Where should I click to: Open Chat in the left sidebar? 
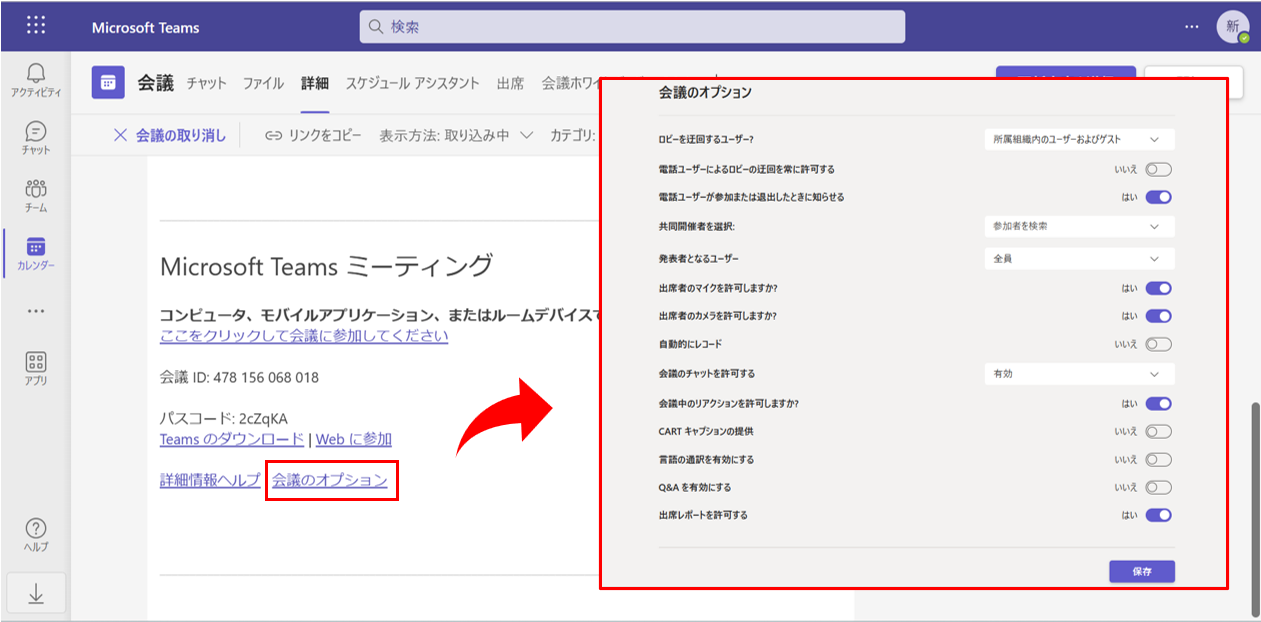click(x=36, y=138)
